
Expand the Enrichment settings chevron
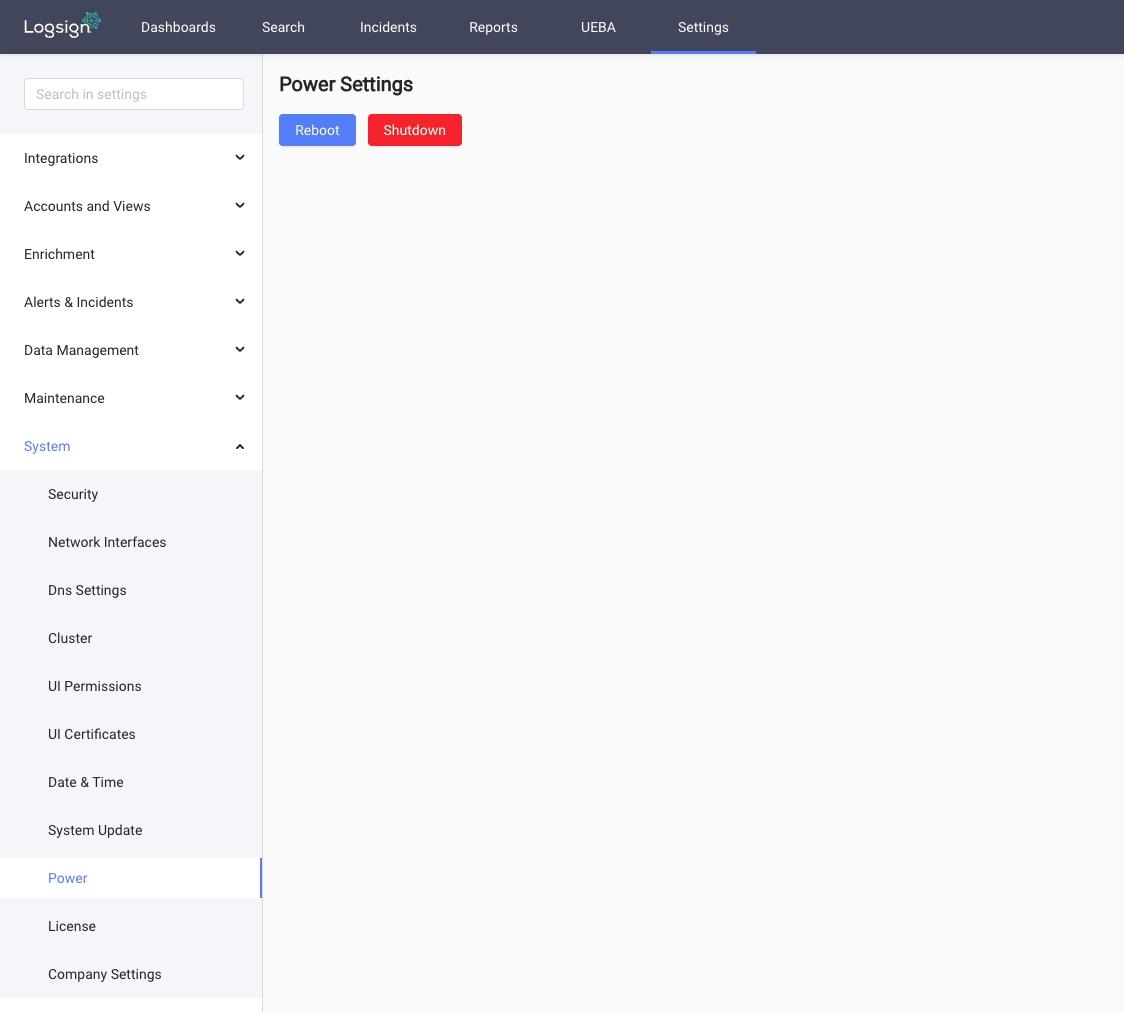[240, 254]
